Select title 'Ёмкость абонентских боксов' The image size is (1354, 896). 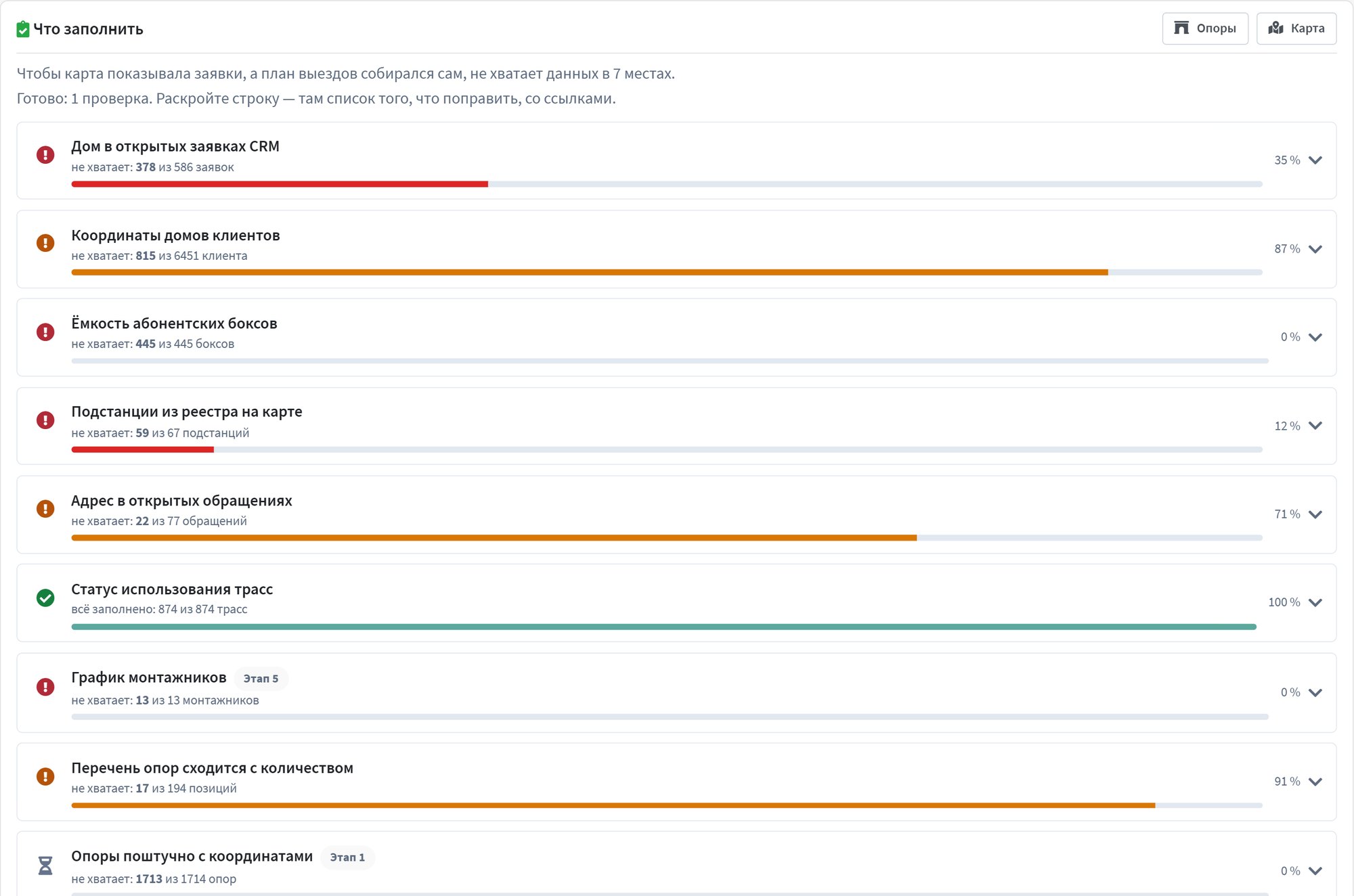coord(174,323)
